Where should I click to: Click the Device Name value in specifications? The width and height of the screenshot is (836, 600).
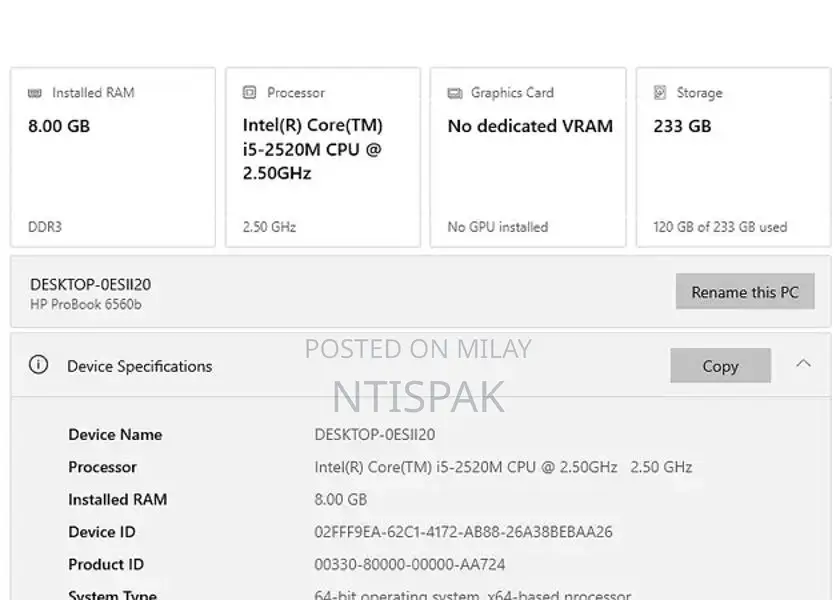pyautogui.click(x=374, y=435)
